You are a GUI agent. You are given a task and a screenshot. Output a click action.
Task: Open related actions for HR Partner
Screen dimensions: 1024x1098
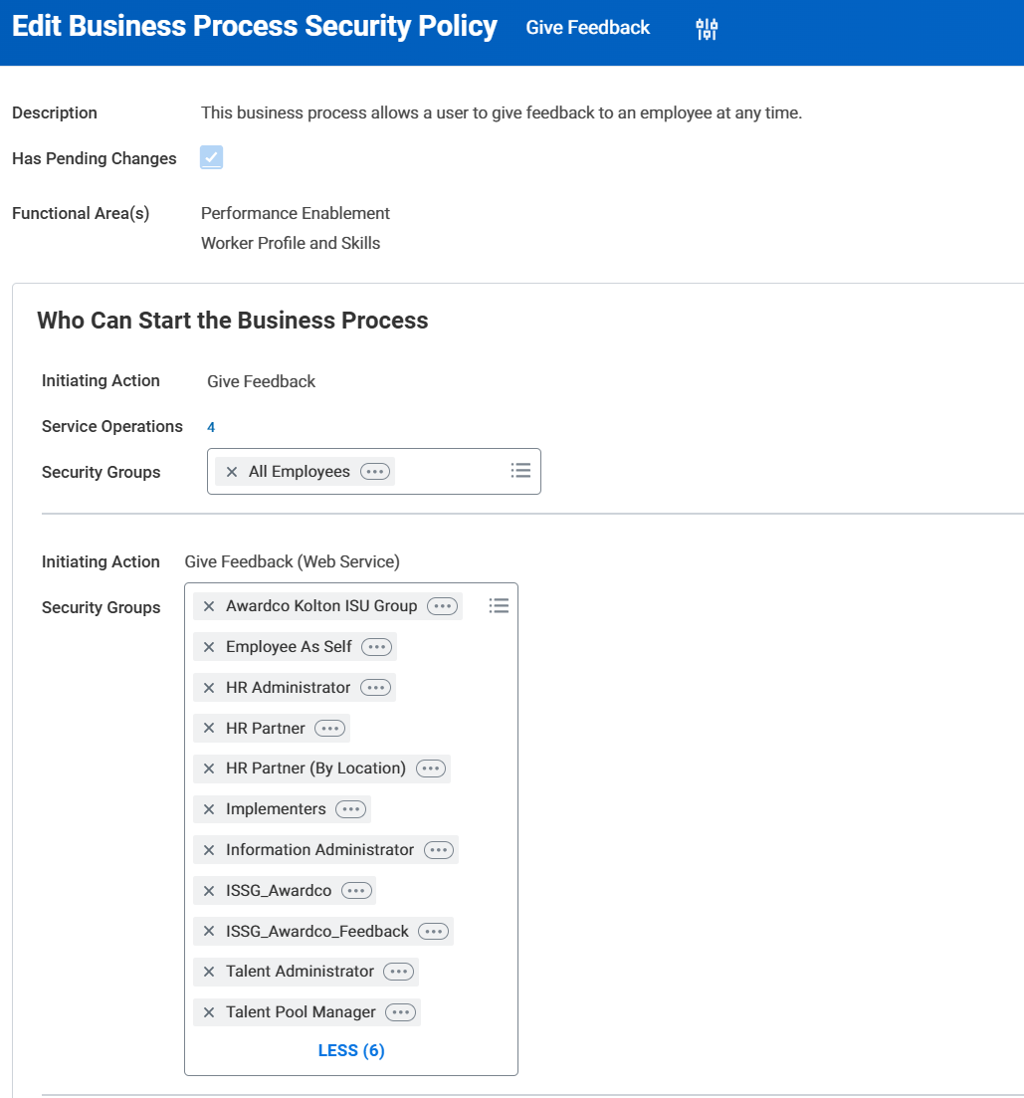[x=329, y=728]
